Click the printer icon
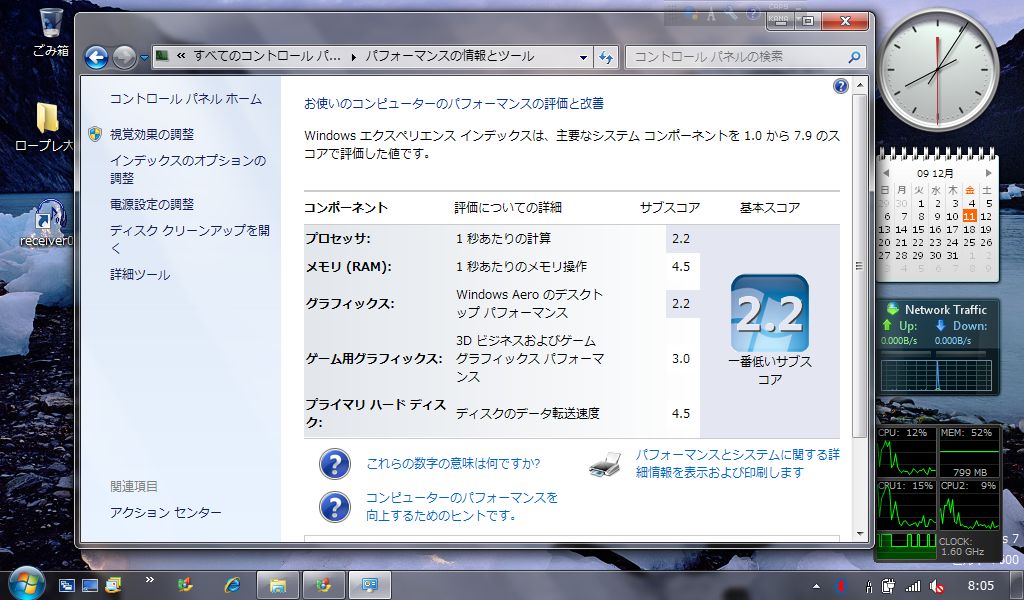The height and width of the screenshot is (600, 1024). click(x=605, y=464)
